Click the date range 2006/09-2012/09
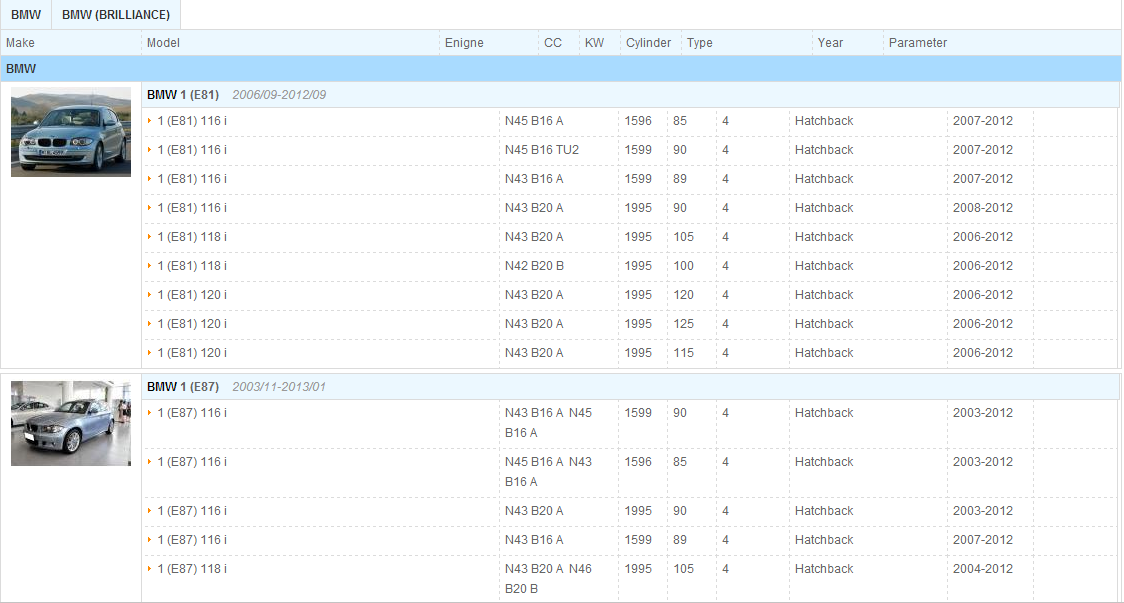The height and width of the screenshot is (603, 1124). coord(279,95)
